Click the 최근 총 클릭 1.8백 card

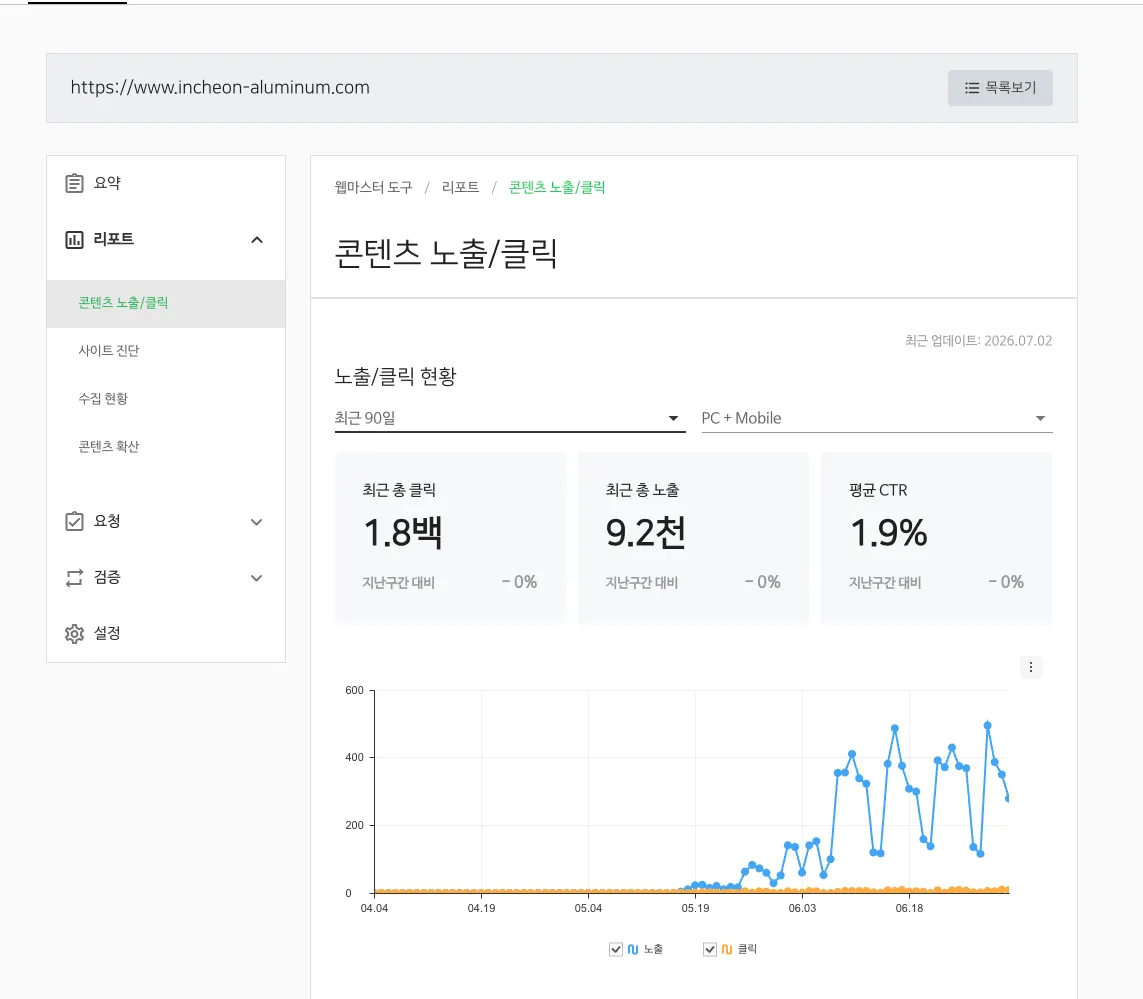[450, 537]
